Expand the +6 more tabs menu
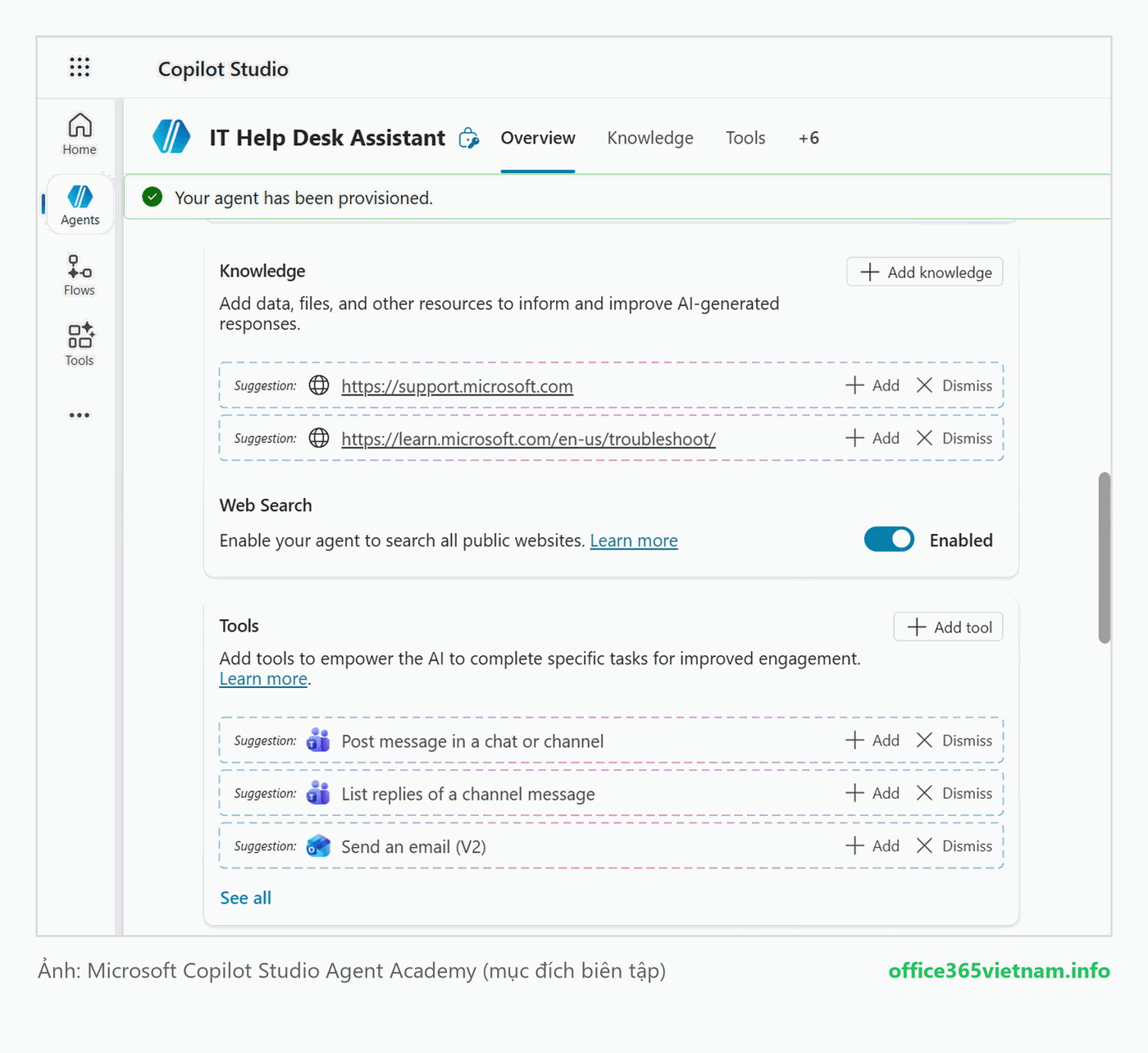 click(809, 138)
